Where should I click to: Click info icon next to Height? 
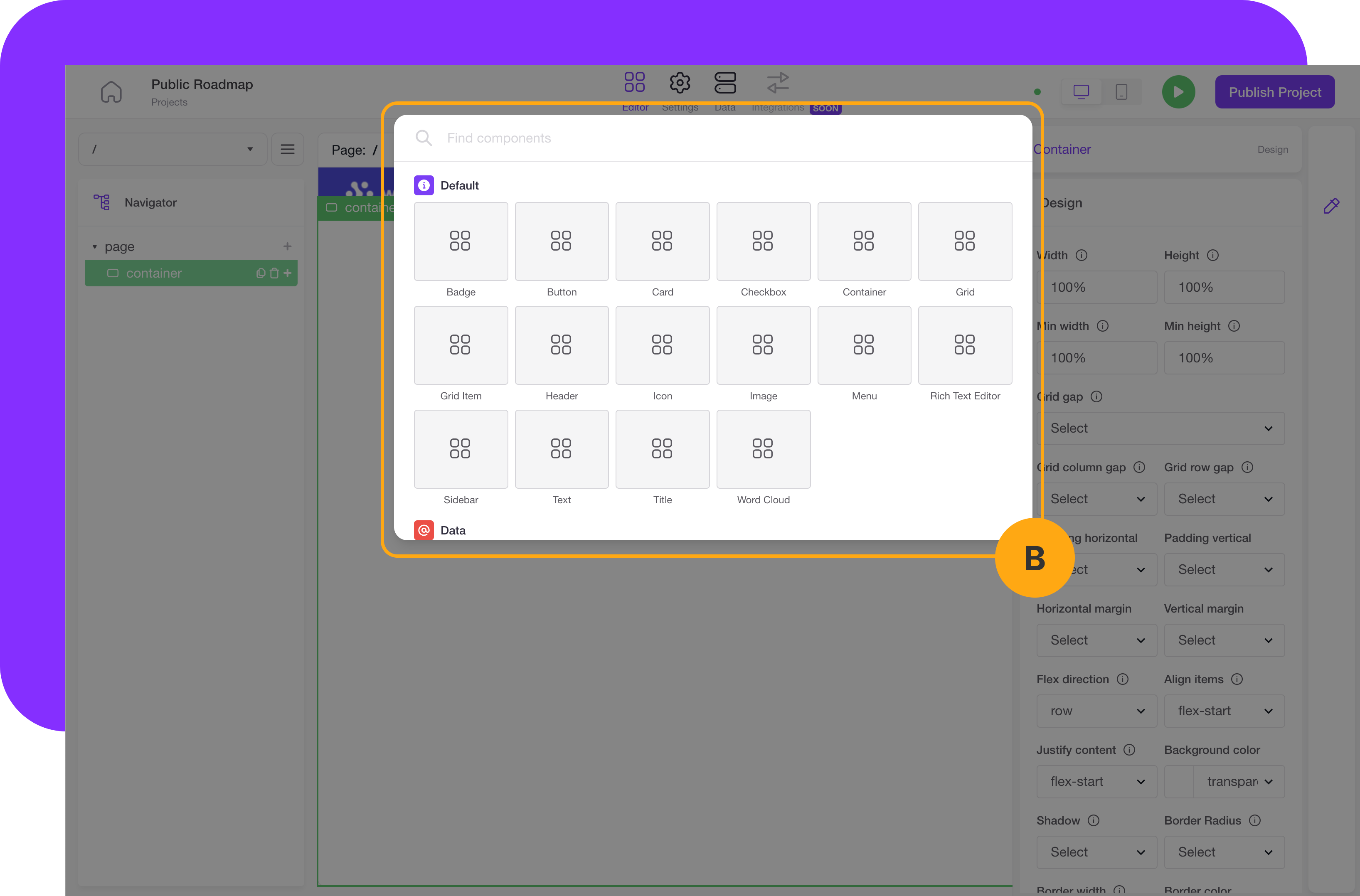click(x=1212, y=256)
